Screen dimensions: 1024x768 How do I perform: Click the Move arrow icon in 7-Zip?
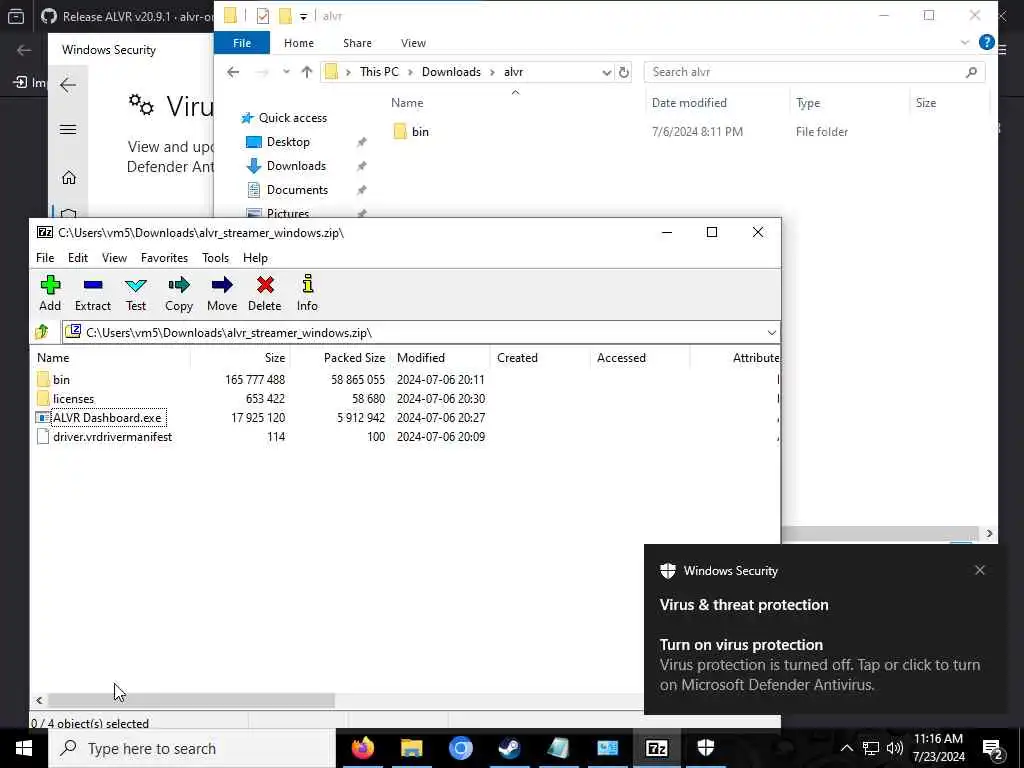(222, 293)
